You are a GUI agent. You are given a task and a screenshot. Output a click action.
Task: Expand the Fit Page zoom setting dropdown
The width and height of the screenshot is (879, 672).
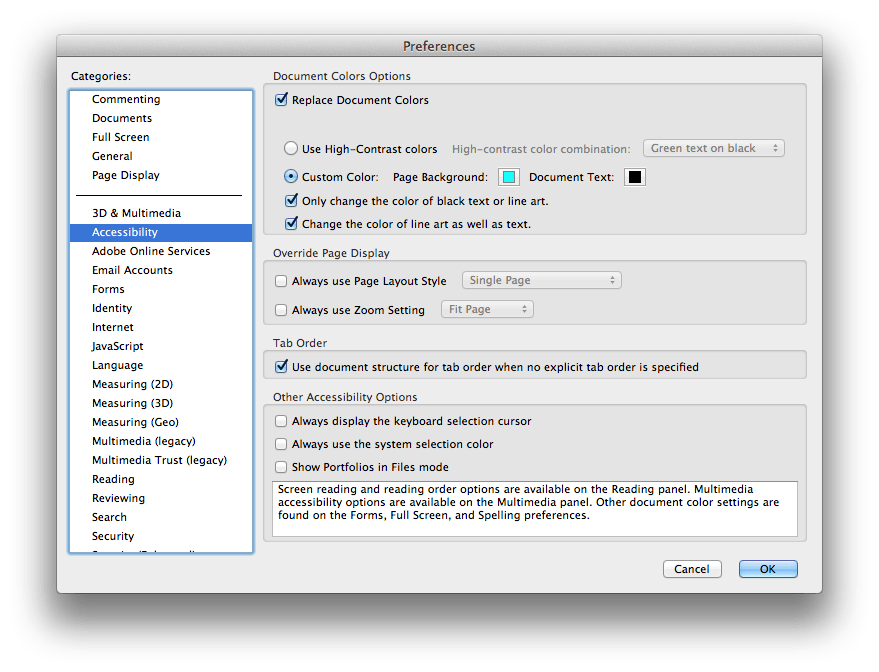point(487,310)
